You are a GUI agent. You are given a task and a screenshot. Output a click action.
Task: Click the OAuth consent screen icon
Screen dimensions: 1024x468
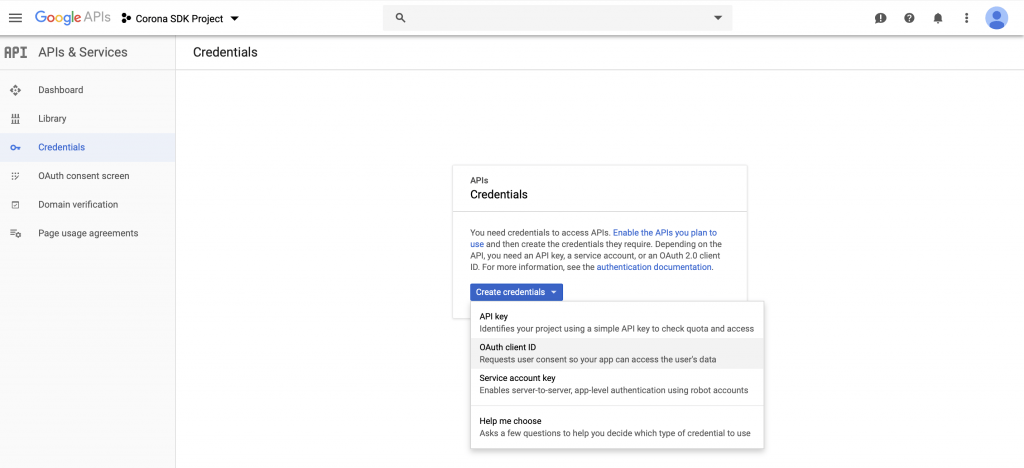click(x=15, y=176)
